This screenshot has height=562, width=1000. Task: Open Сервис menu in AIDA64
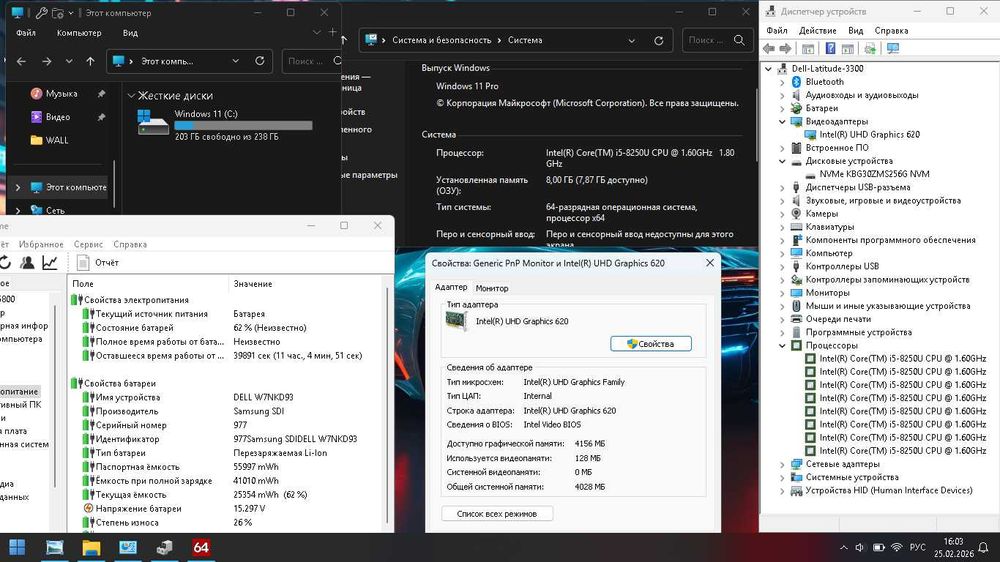[88, 244]
